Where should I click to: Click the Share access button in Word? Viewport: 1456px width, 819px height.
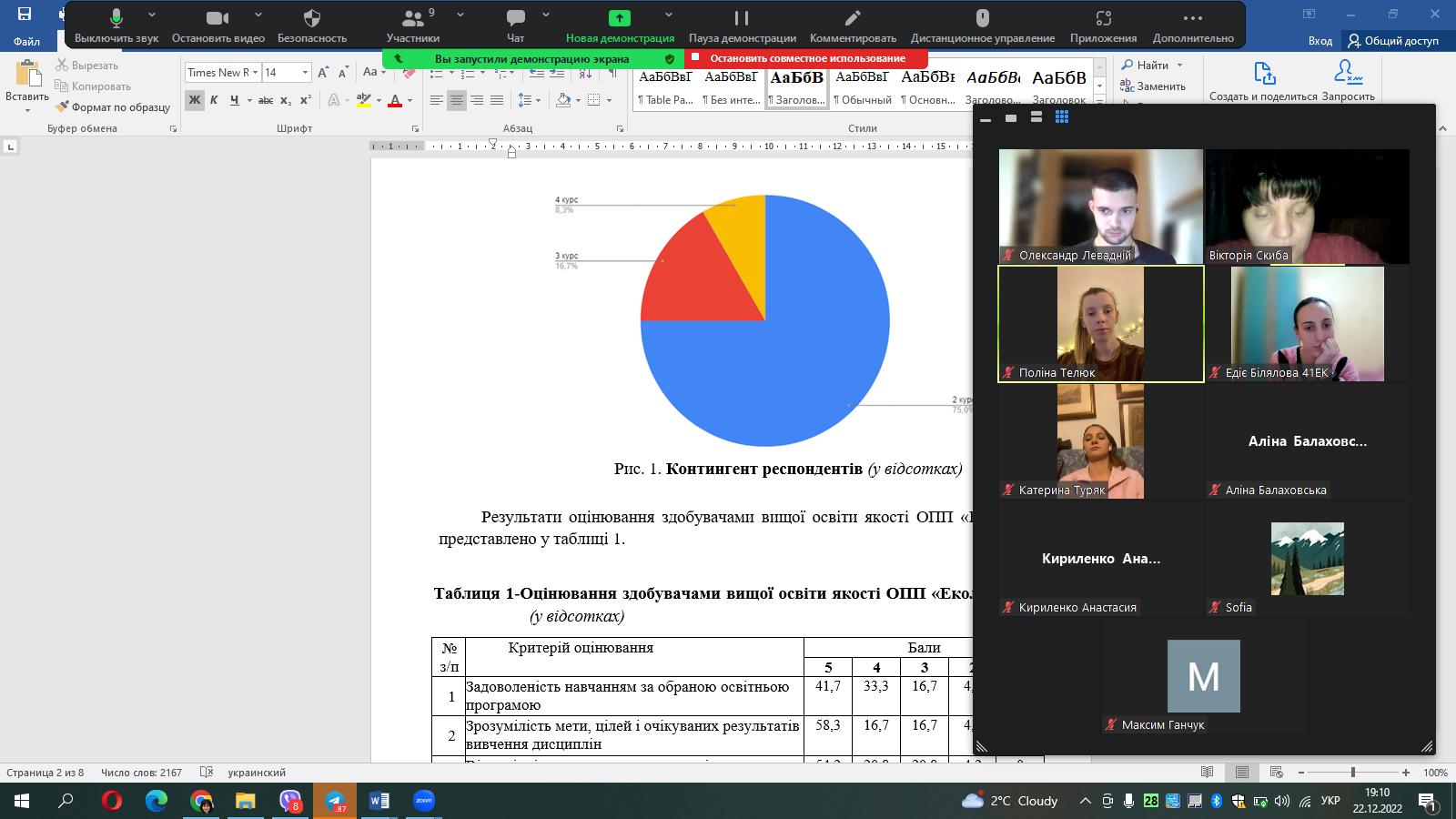point(1393,41)
